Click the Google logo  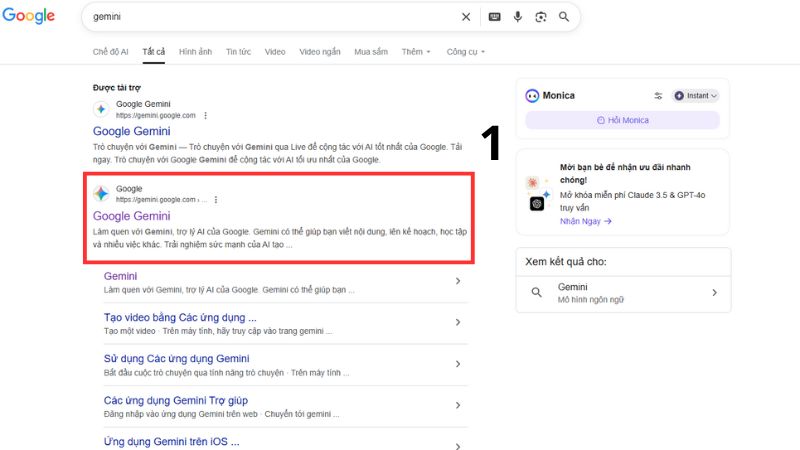click(x=29, y=17)
